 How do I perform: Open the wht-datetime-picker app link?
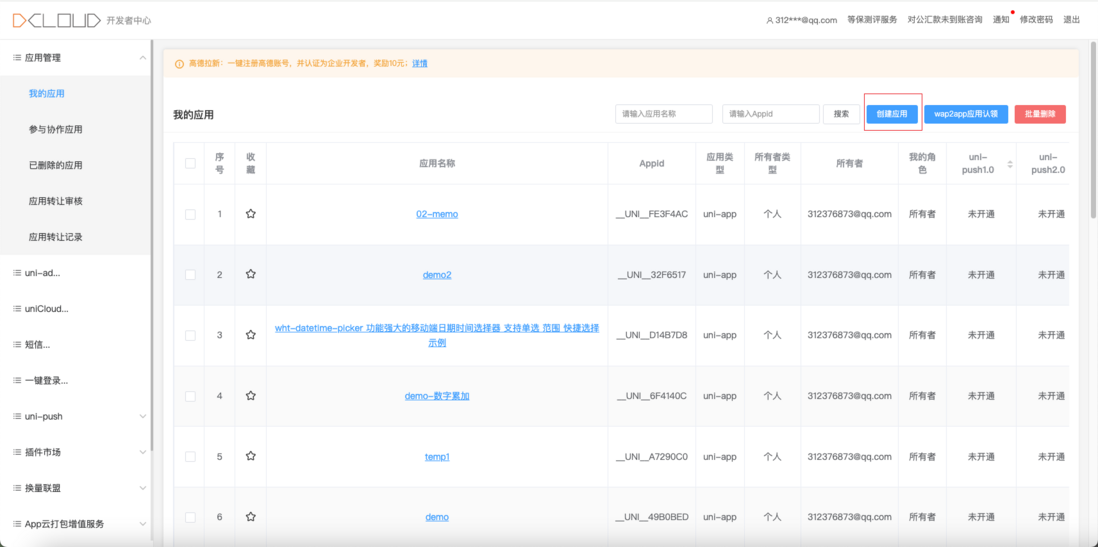coord(437,335)
